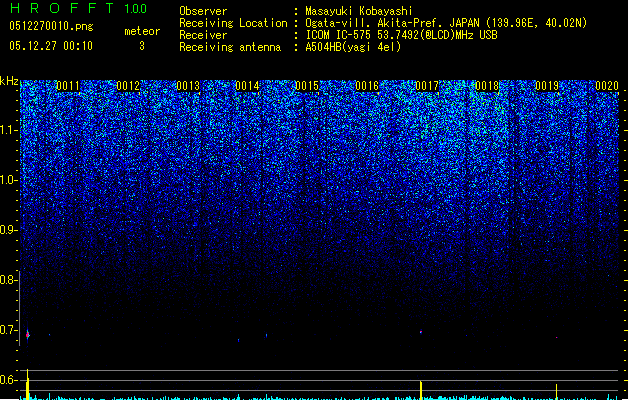
Task: Click the 0.6 kHz axis tick label
Action: (9, 380)
